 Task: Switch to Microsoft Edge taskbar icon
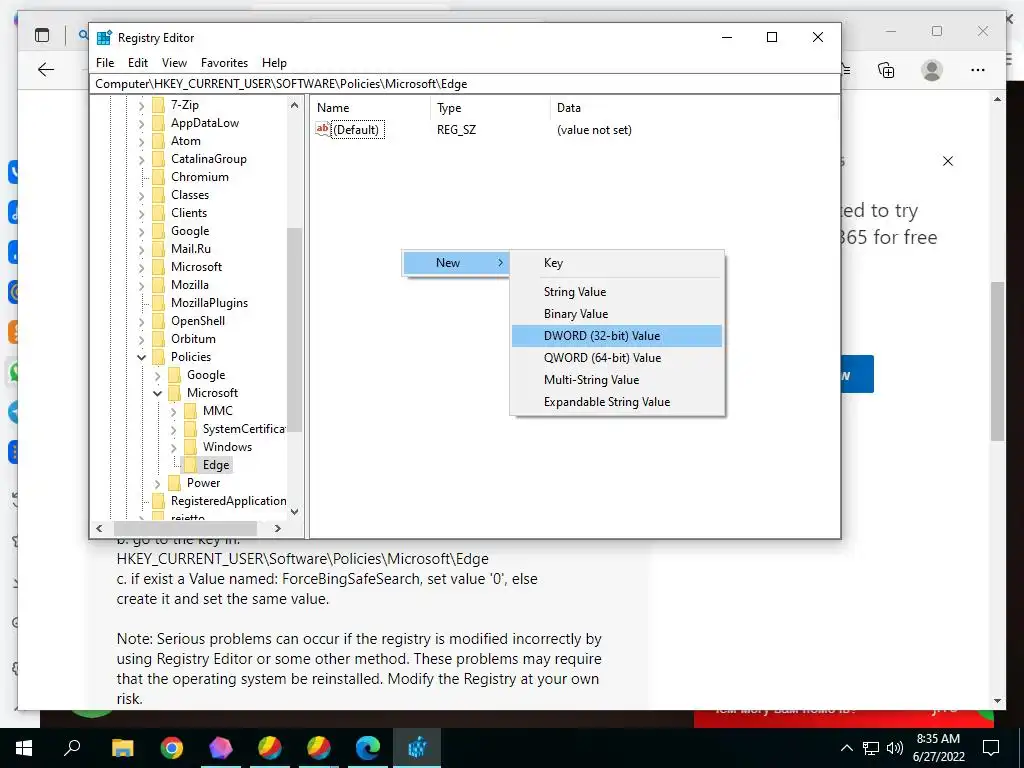368,748
